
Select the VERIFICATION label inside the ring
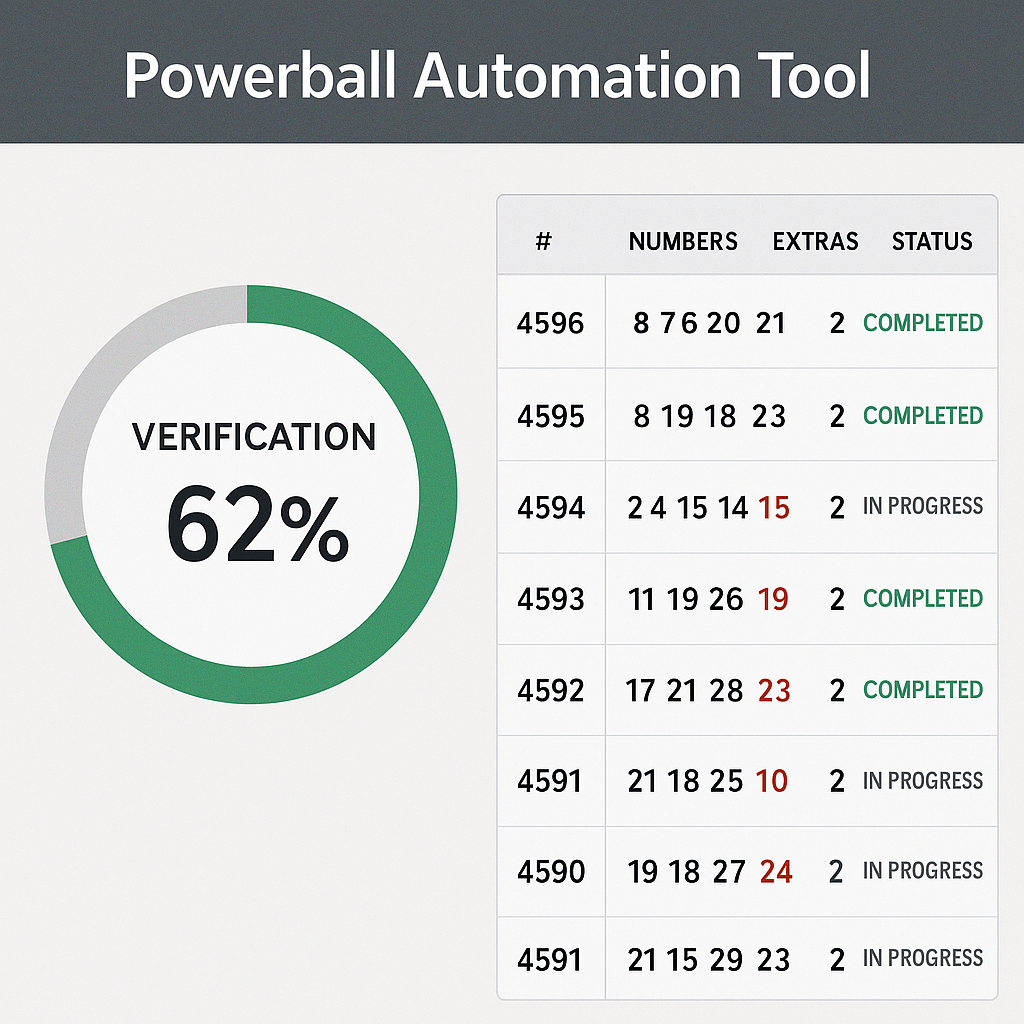point(254,437)
